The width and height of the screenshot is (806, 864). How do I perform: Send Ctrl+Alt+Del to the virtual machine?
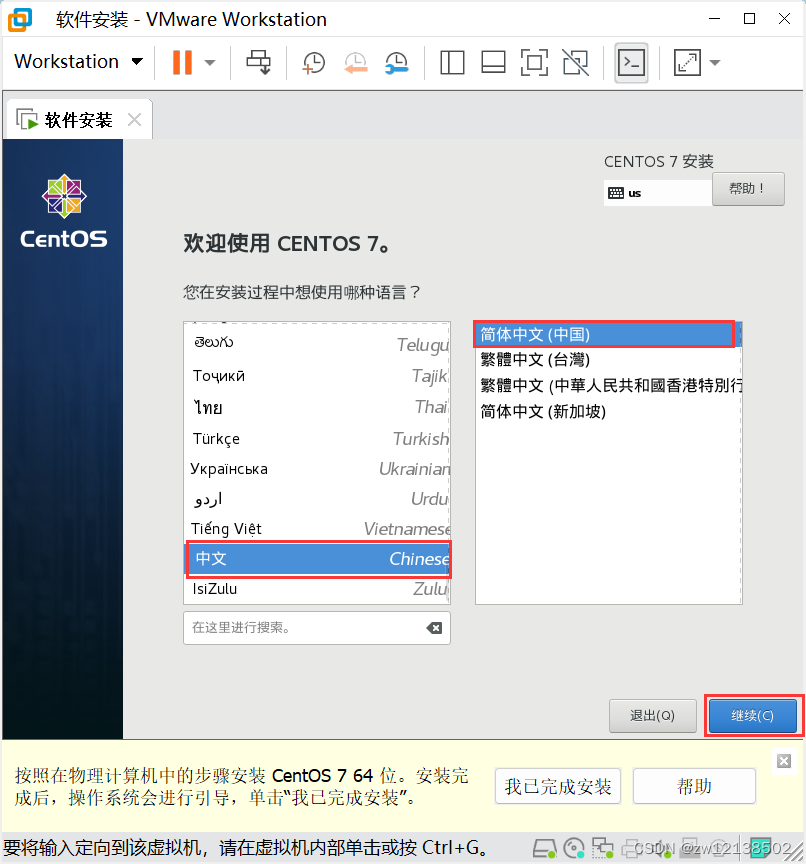[258, 62]
